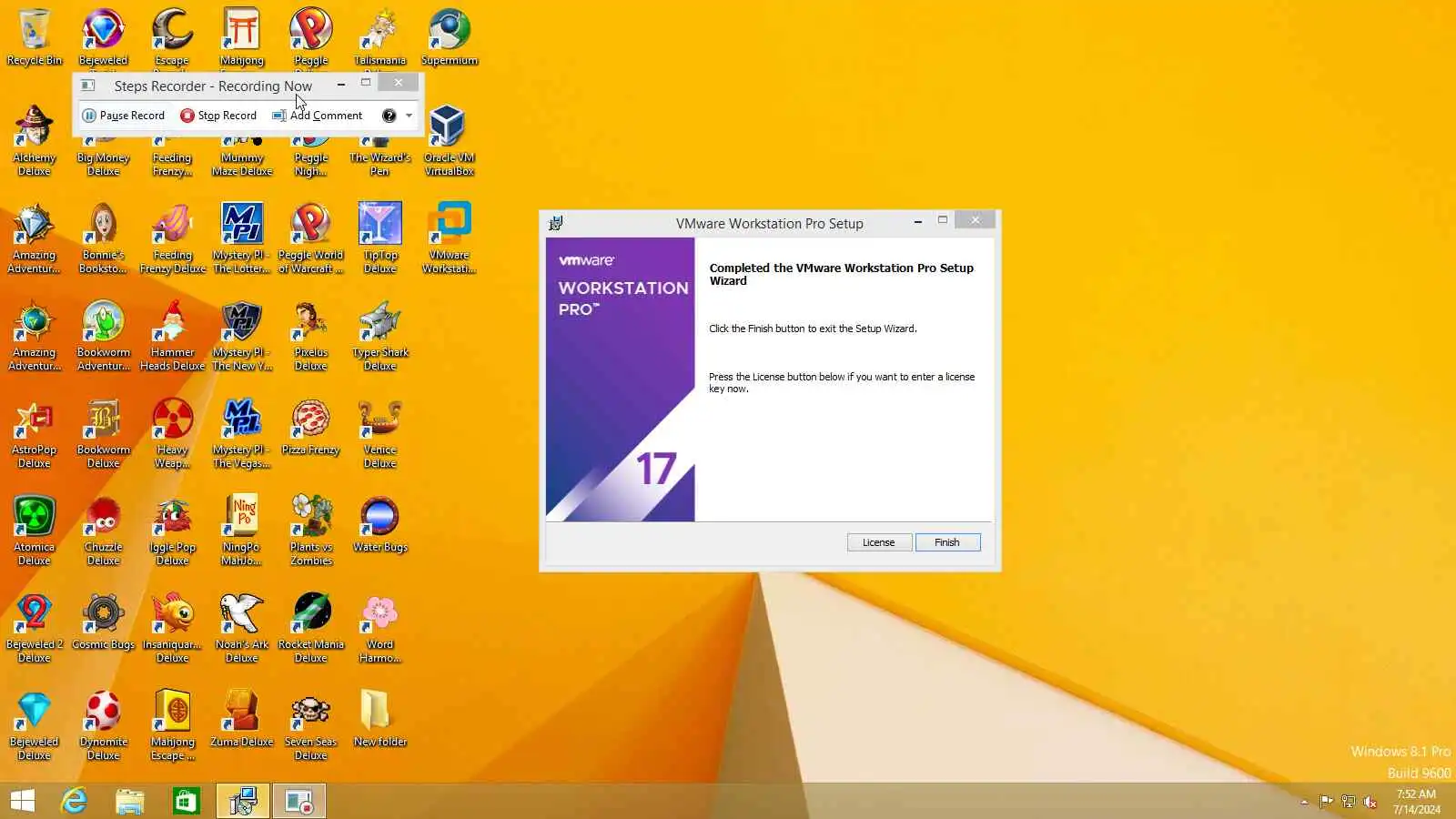Switch to Steps Recorder taskbar button
Viewport: 1456px width, 819px height.
click(299, 801)
